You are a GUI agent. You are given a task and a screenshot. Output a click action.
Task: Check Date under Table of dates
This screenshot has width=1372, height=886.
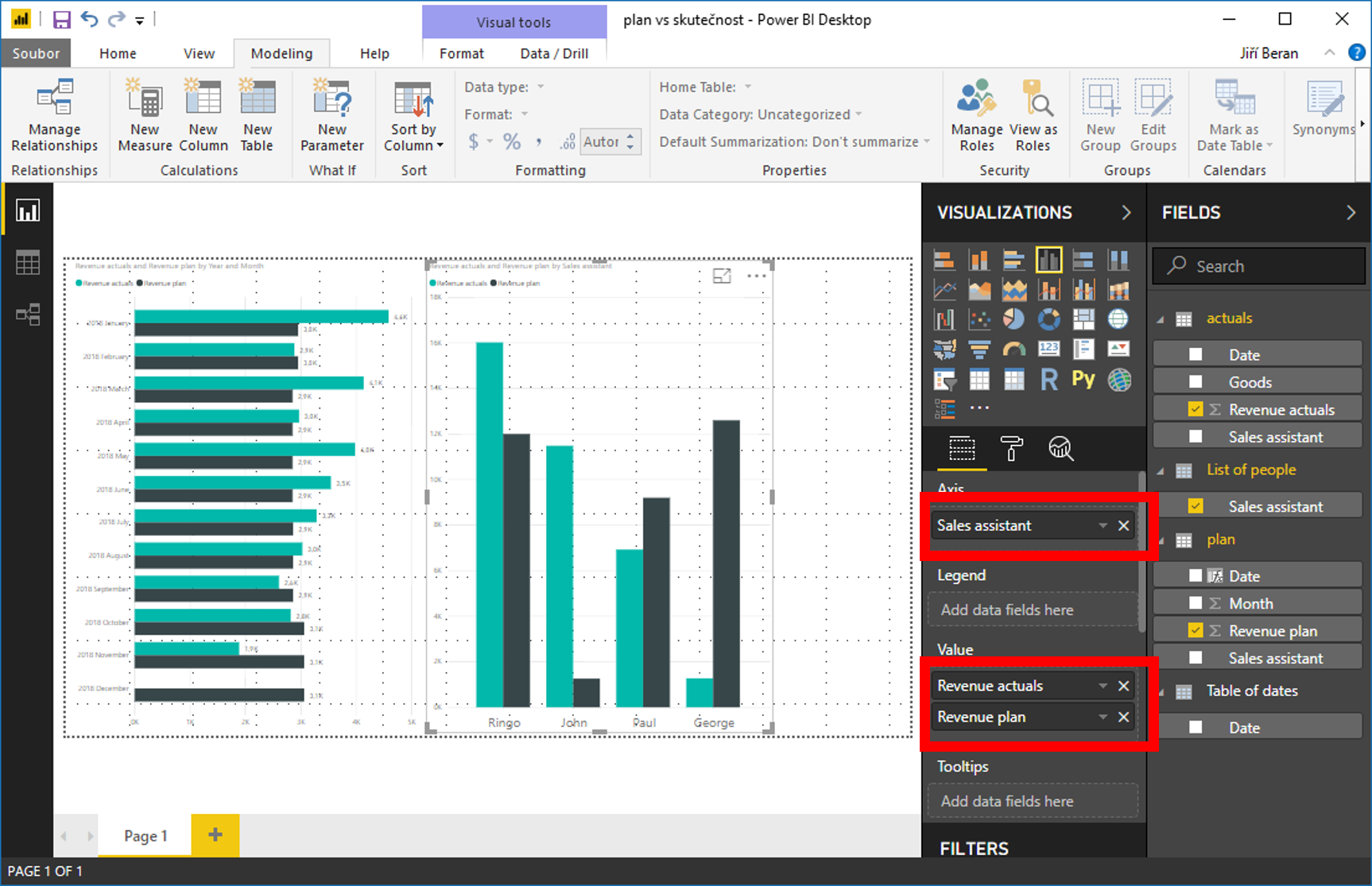[1196, 727]
